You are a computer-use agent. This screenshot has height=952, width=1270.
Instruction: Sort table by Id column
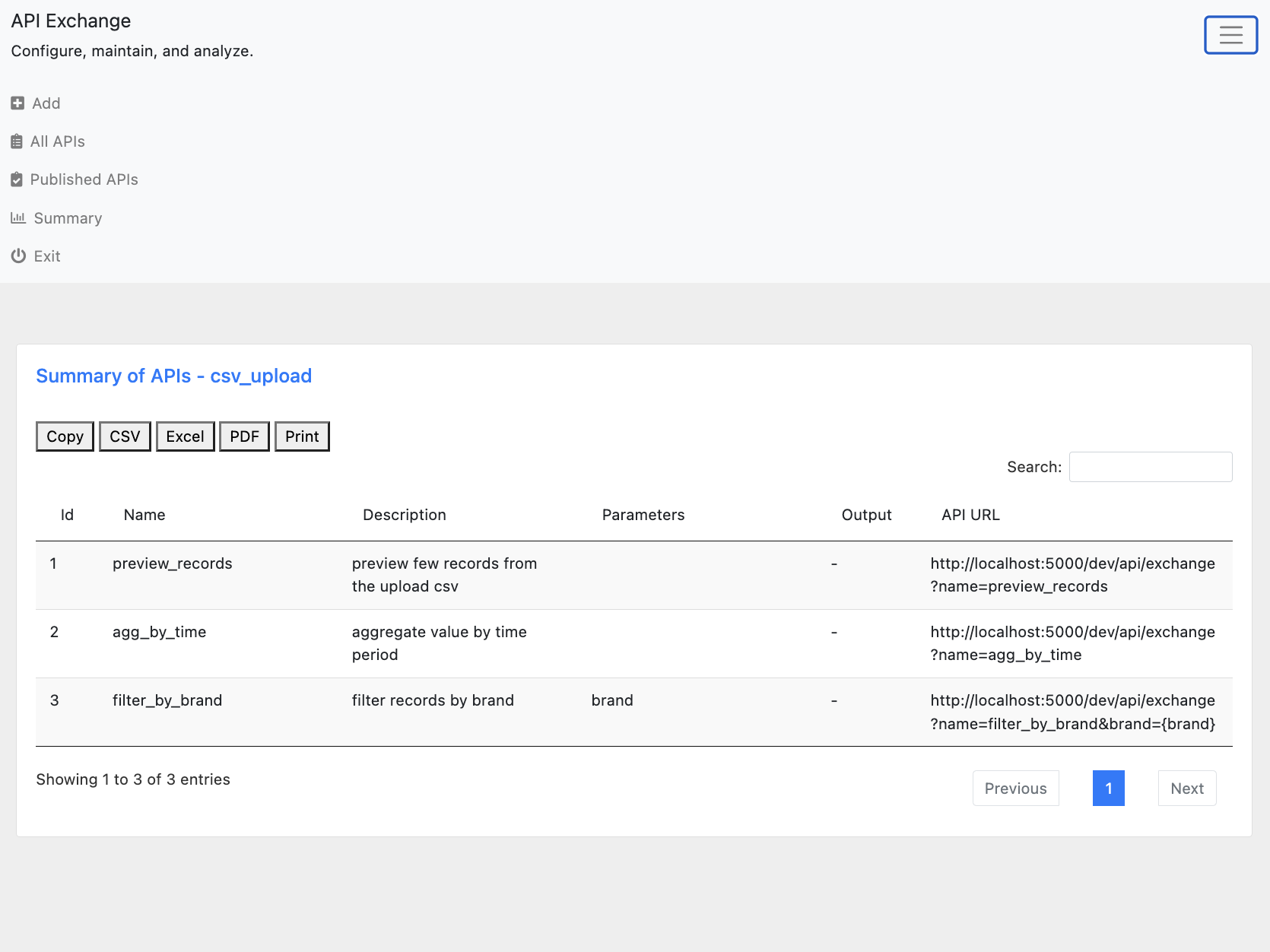pyautogui.click(x=68, y=515)
